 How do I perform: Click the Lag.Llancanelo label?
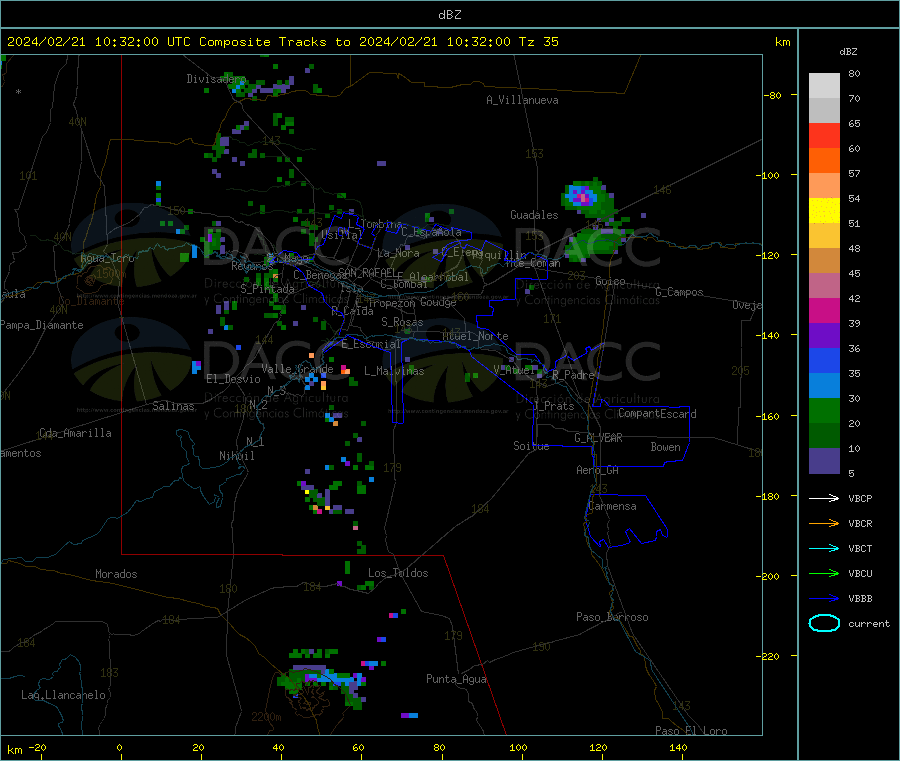(63, 695)
